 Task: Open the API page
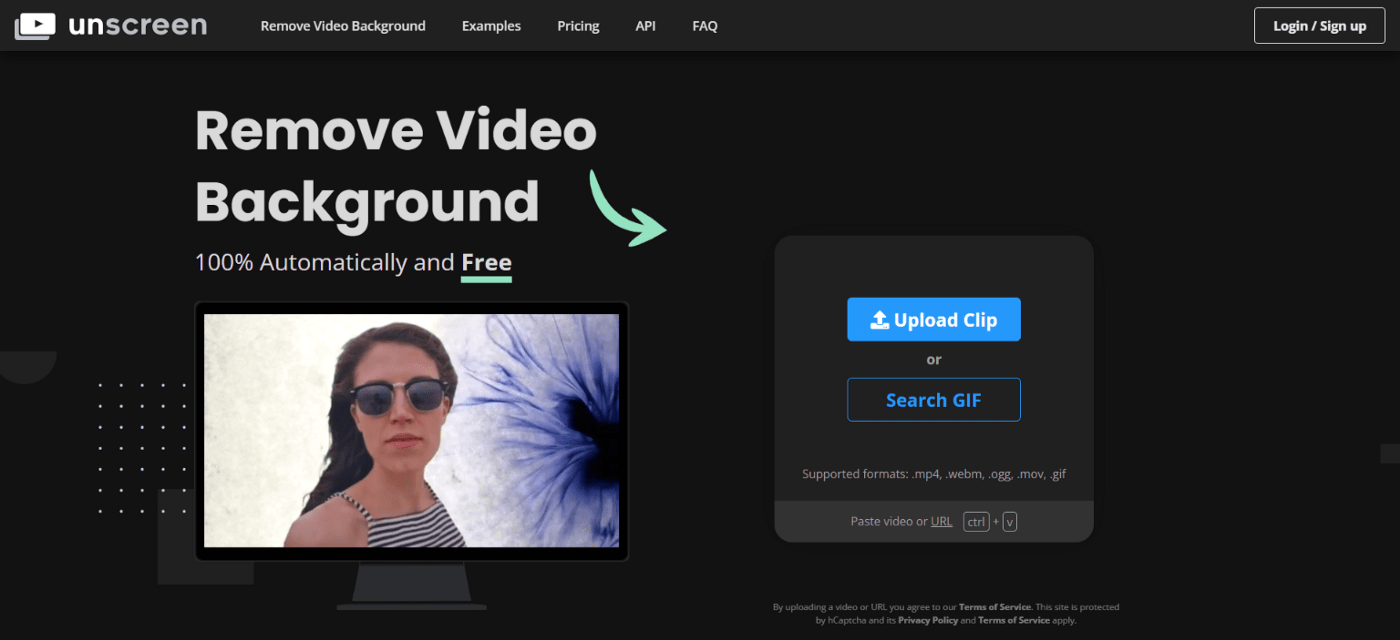click(646, 26)
